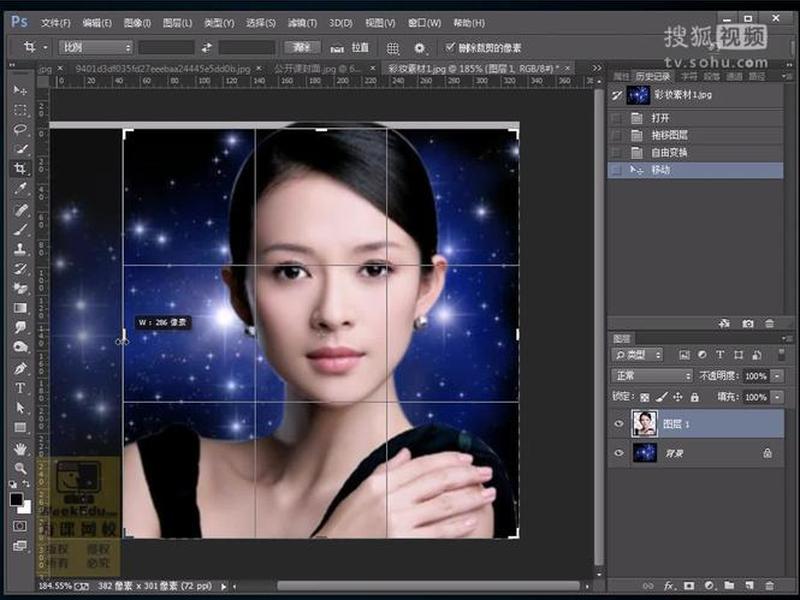Screen dimensions: 800x600
Task: Delete layer with the Layers panel trash
Action: (769, 586)
